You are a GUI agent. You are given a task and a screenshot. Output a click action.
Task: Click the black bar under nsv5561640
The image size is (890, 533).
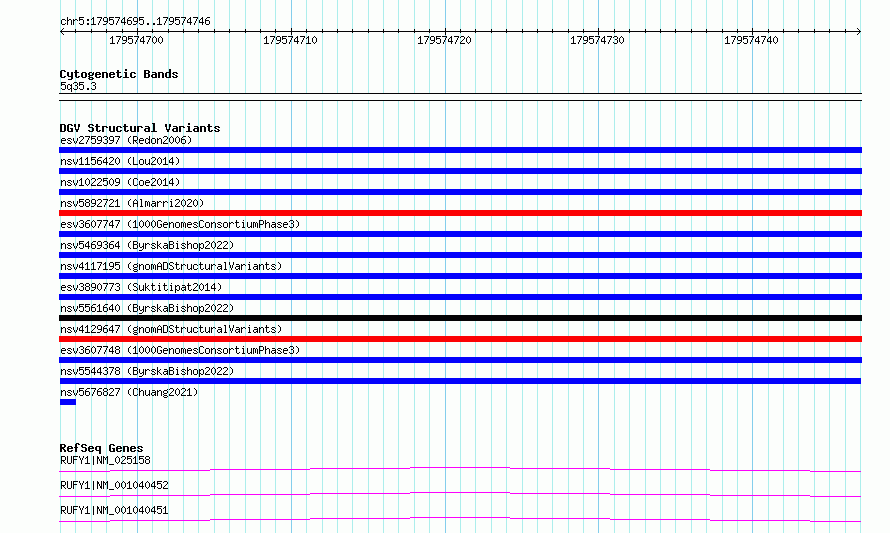pos(460,318)
